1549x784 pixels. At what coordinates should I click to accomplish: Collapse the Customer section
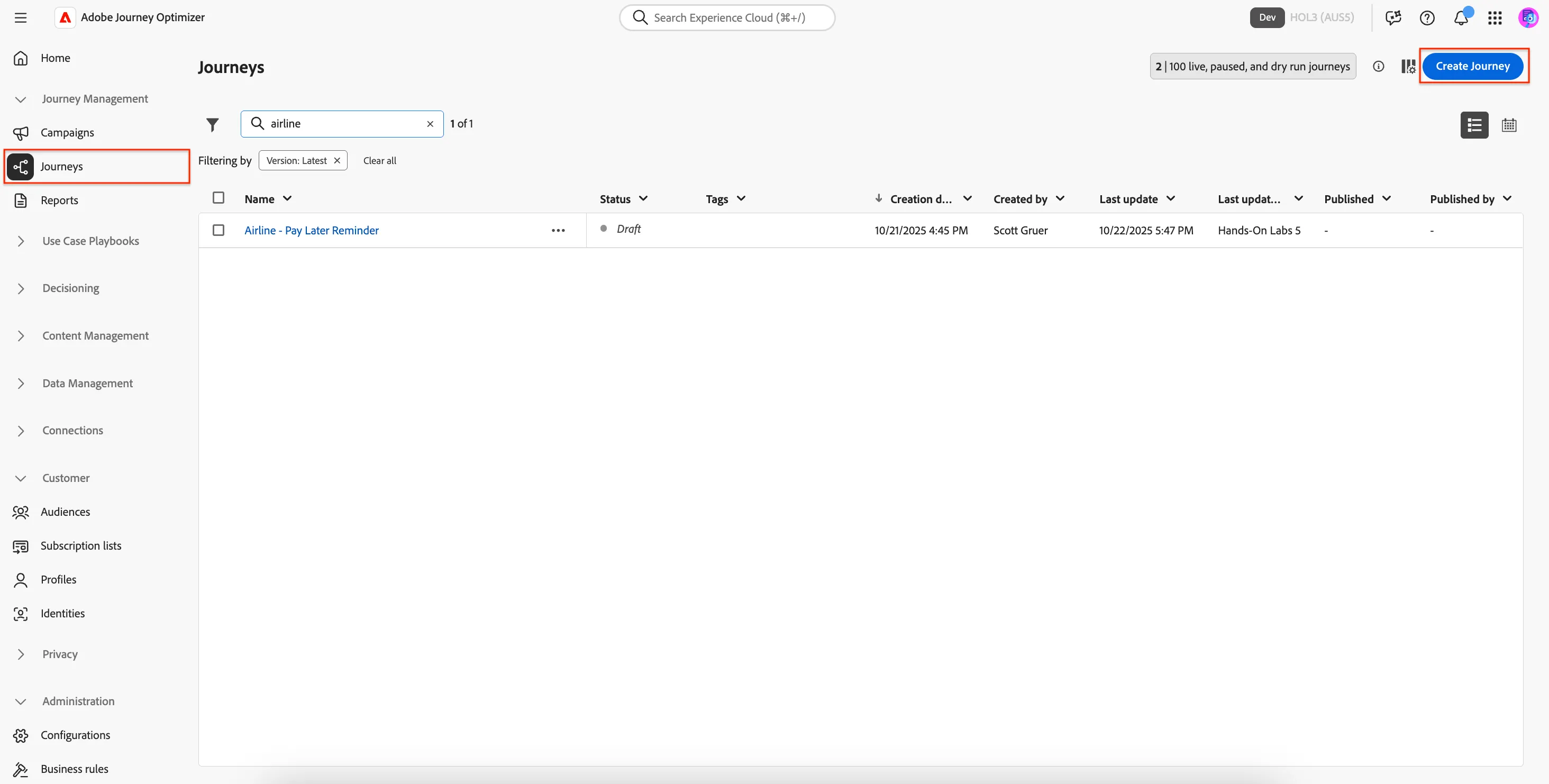[21, 479]
